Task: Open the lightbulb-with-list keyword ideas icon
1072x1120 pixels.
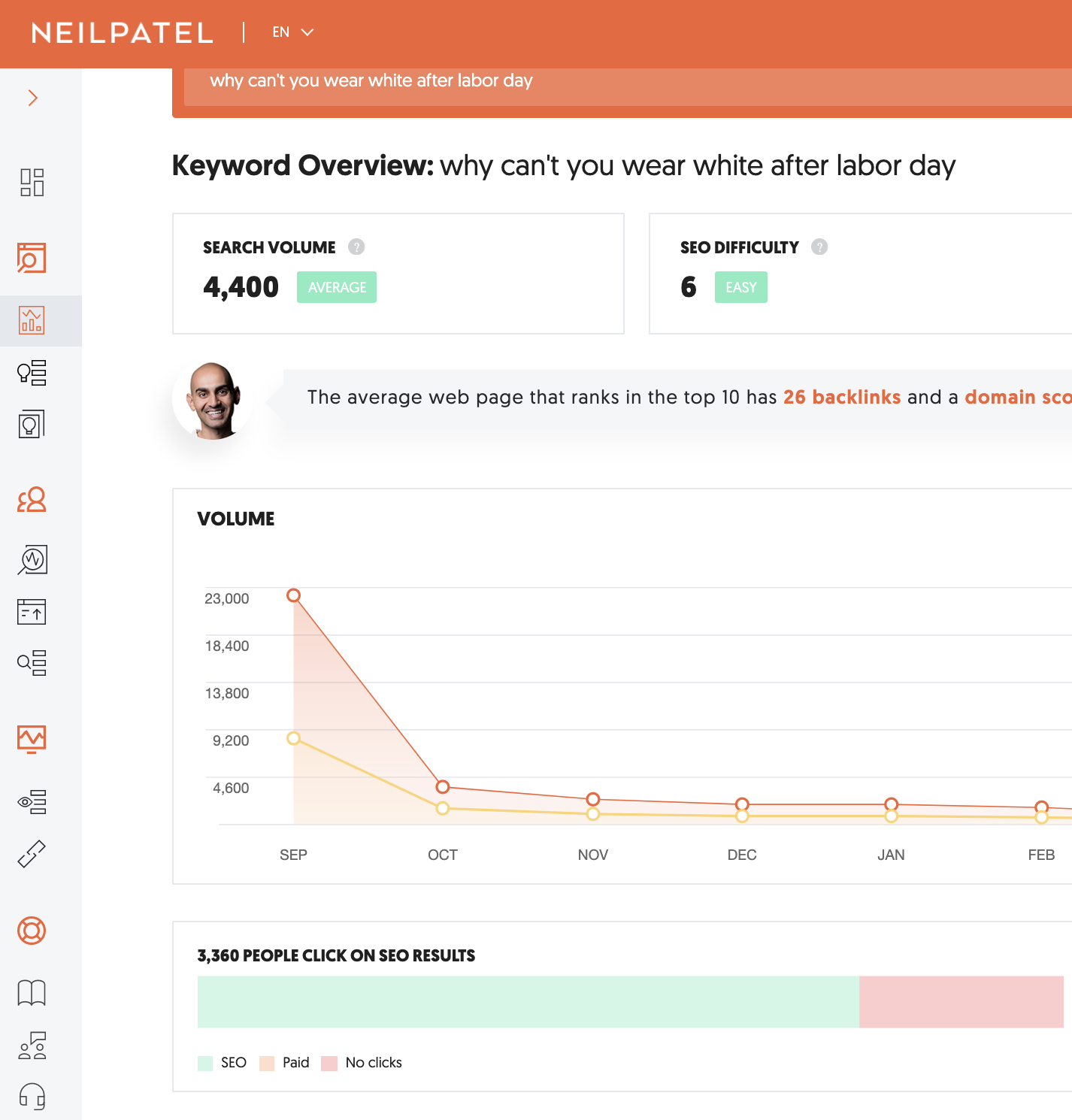Action: point(32,373)
